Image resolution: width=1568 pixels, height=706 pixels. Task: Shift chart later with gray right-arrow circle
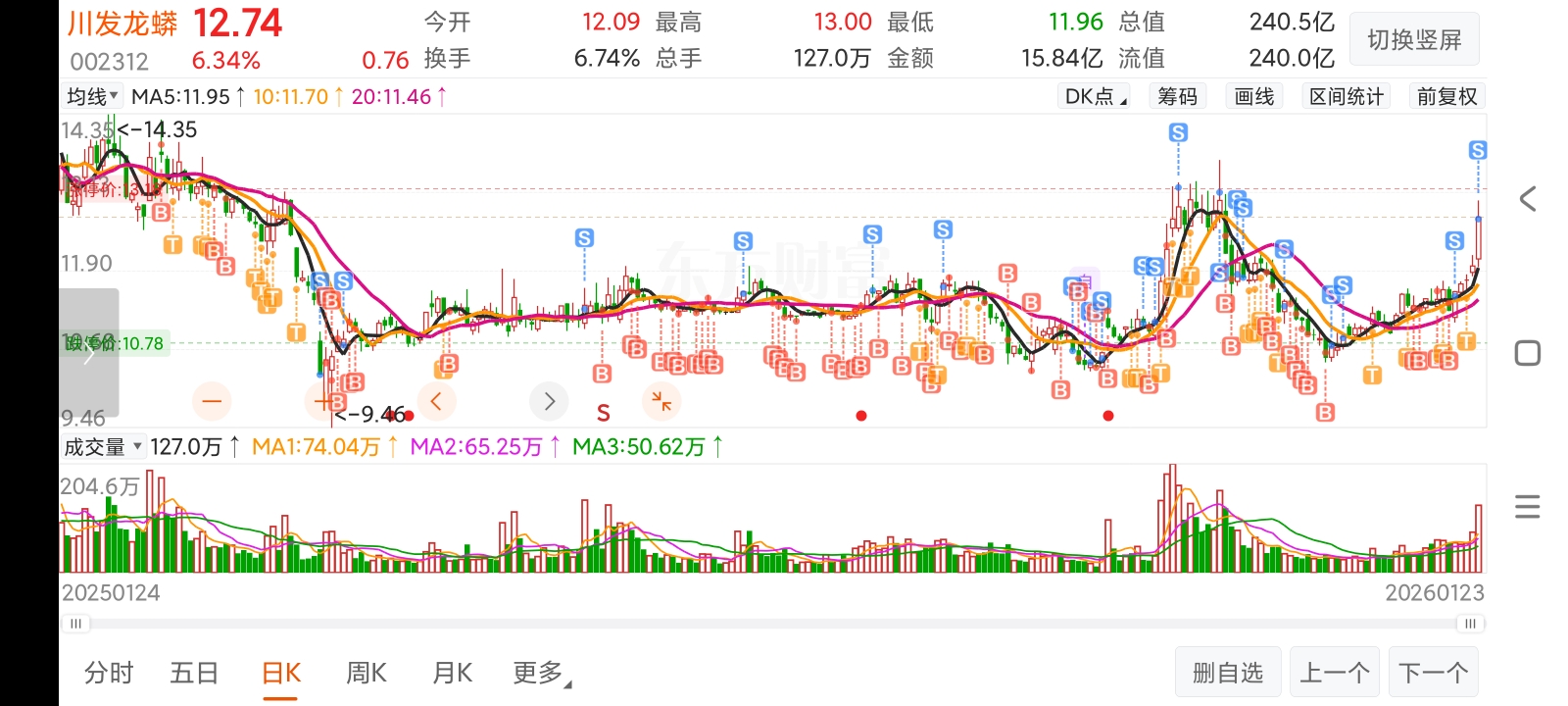pyautogui.click(x=549, y=401)
